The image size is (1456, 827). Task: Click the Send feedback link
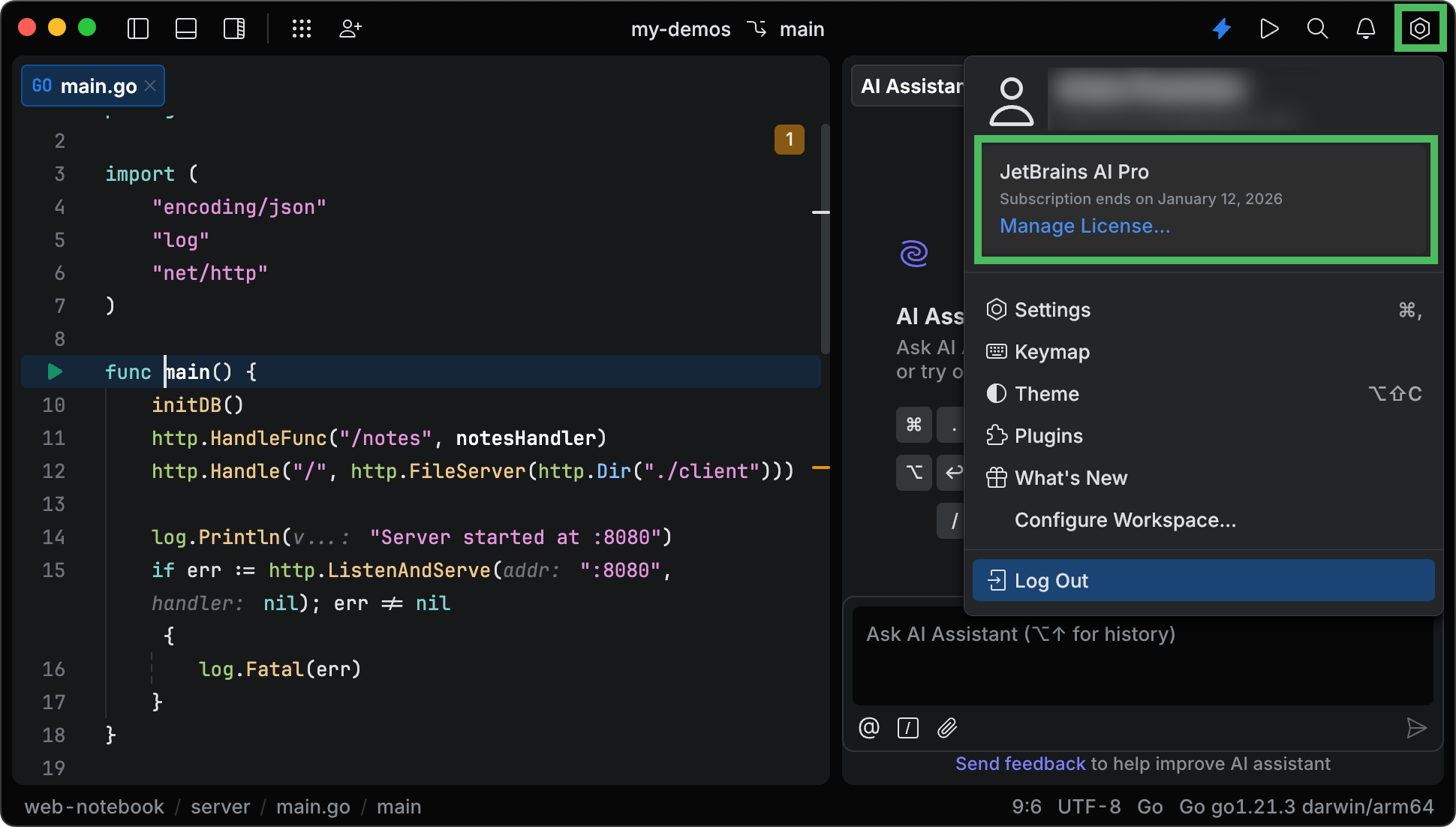coord(1020,763)
